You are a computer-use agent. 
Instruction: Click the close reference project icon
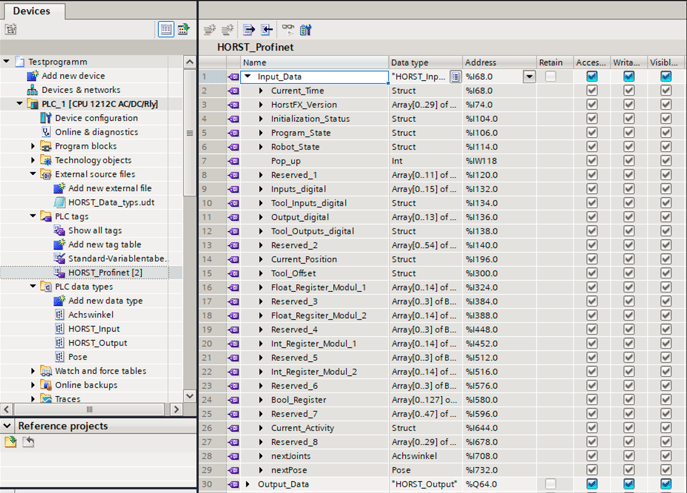pos(28,442)
